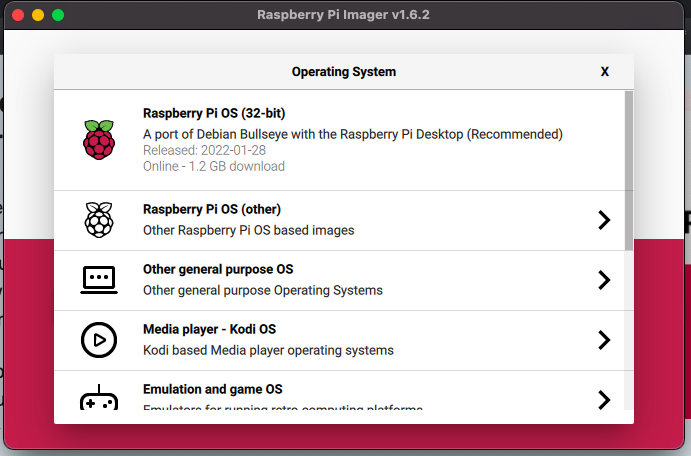Click the 'Operating System' dialog heading
Screen dimensions: 691x456
tap(344, 72)
